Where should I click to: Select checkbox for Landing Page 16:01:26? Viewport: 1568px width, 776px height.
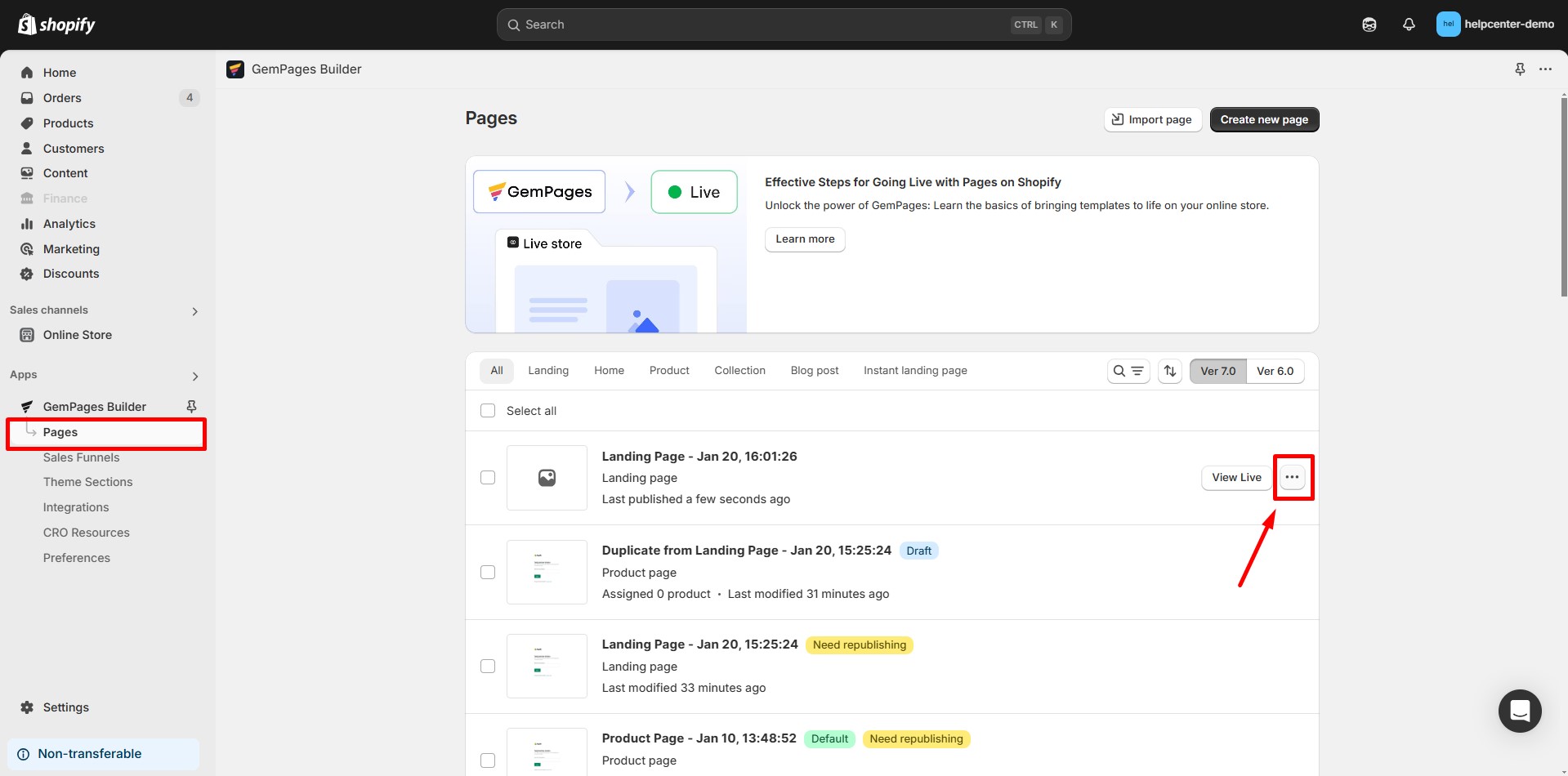(x=488, y=477)
